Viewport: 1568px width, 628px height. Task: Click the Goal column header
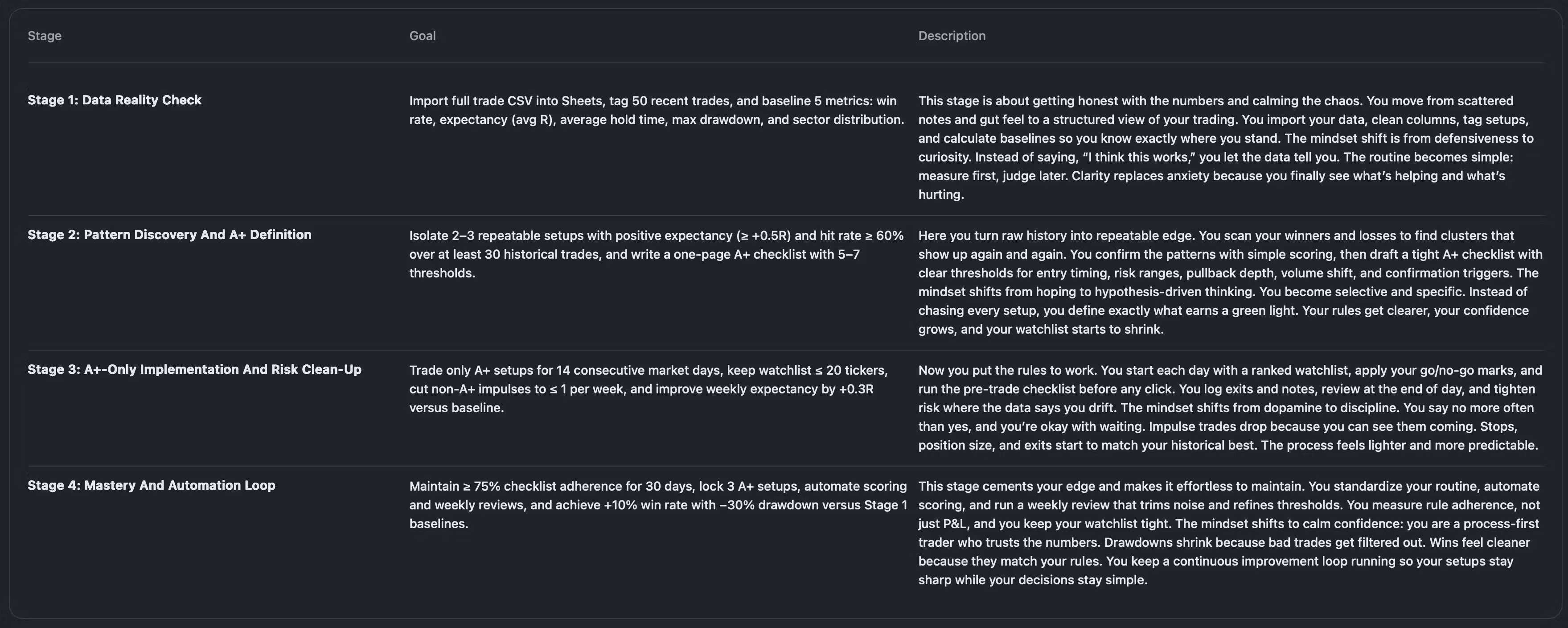[x=422, y=36]
